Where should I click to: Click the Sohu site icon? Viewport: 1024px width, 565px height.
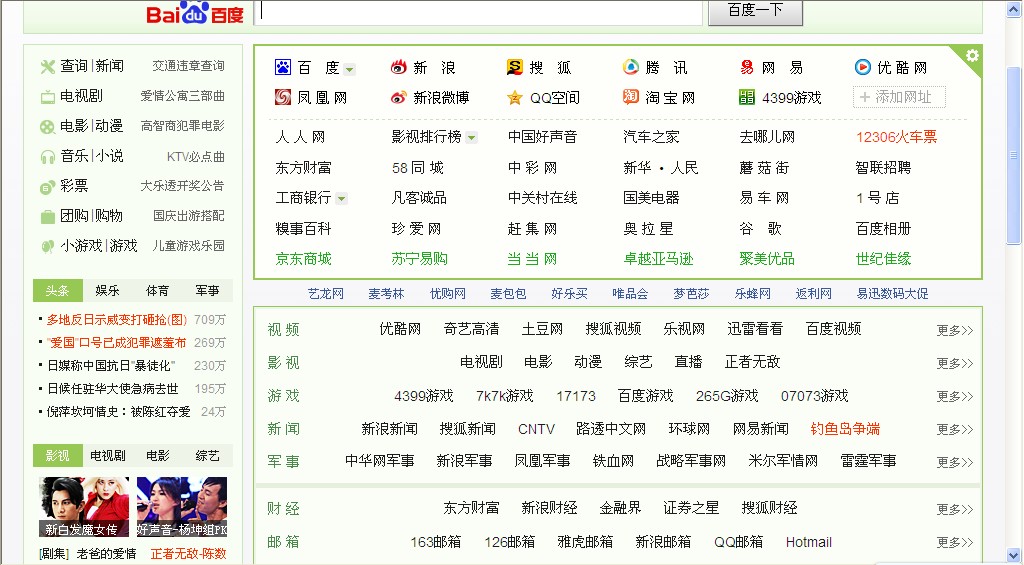tap(515, 67)
